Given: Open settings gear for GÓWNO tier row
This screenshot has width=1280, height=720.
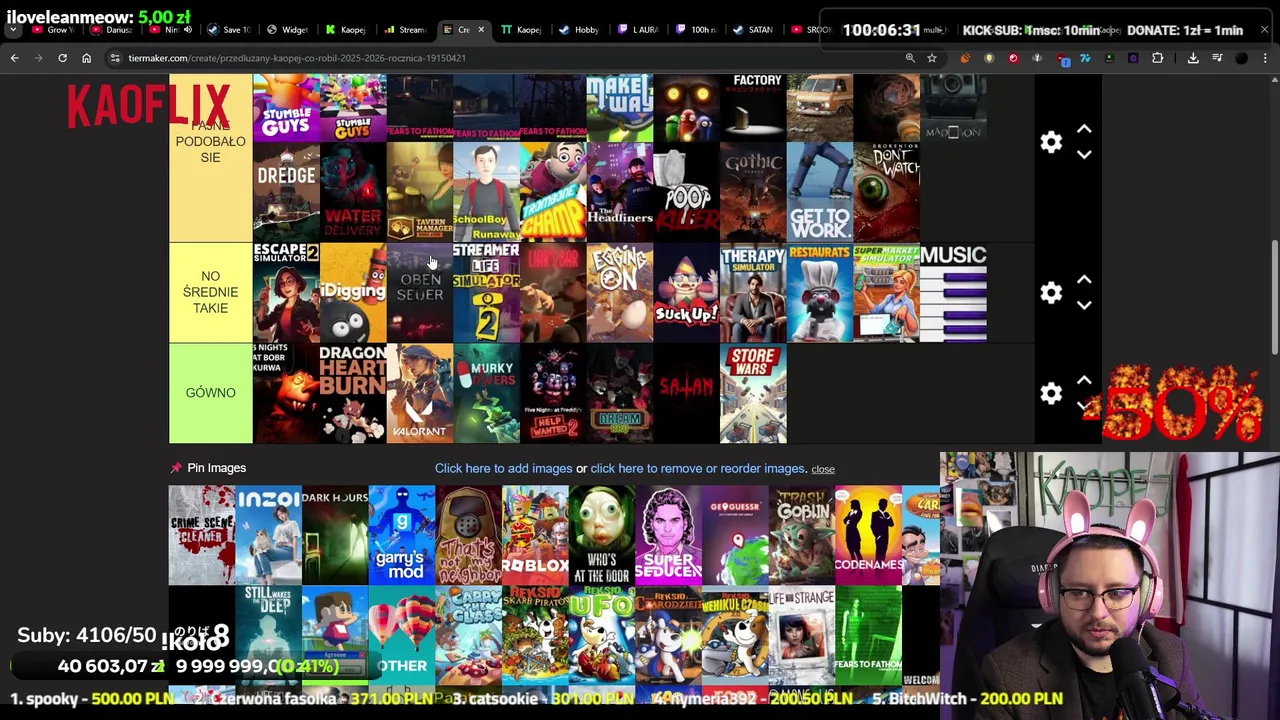Looking at the screenshot, I should click(1050, 394).
